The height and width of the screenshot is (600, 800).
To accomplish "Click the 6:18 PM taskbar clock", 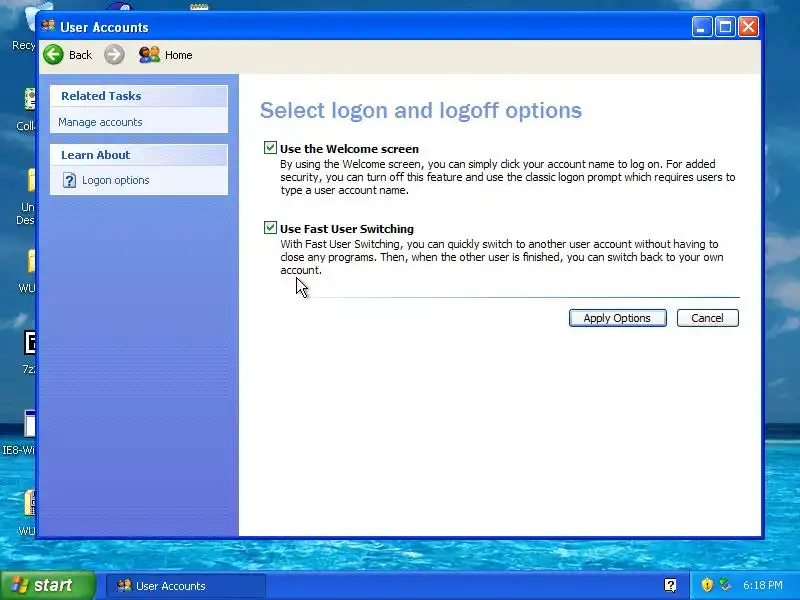I will pos(762,585).
